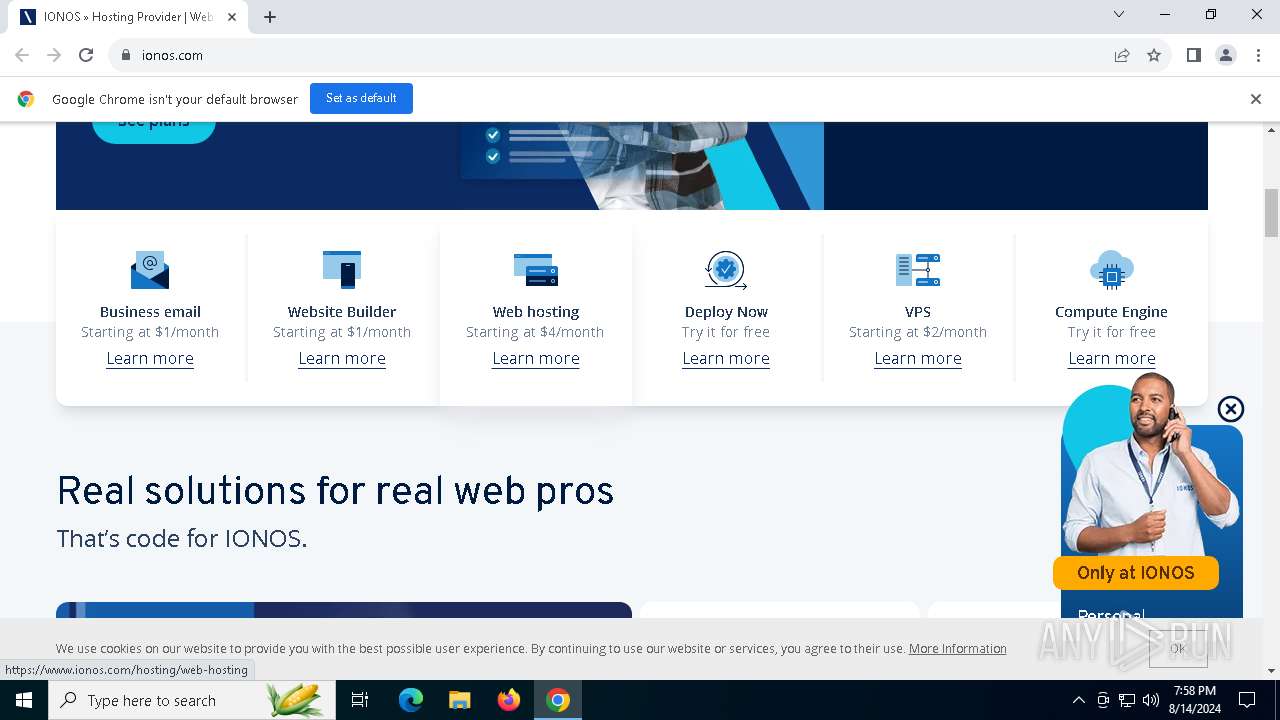Open a new browser tab

tap(270, 17)
